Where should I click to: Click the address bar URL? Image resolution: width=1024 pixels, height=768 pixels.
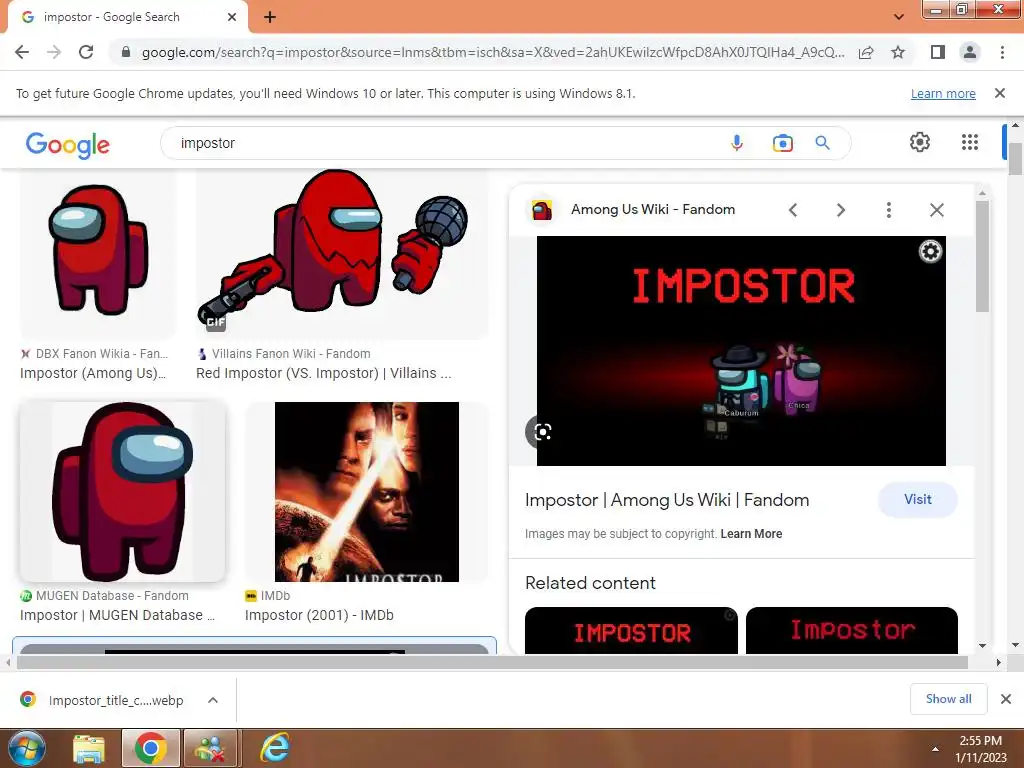(x=493, y=52)
